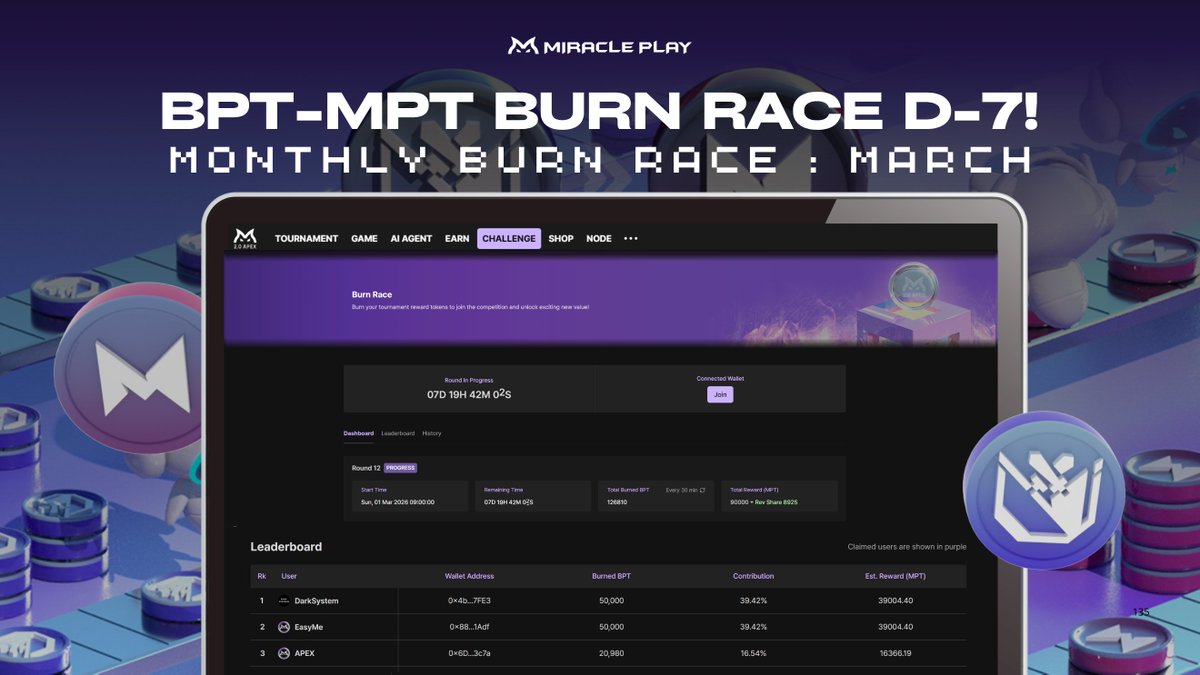Switch to the Leaderboard tab
The height and width of the screenshot is (675, 1200).
[398, 433]
